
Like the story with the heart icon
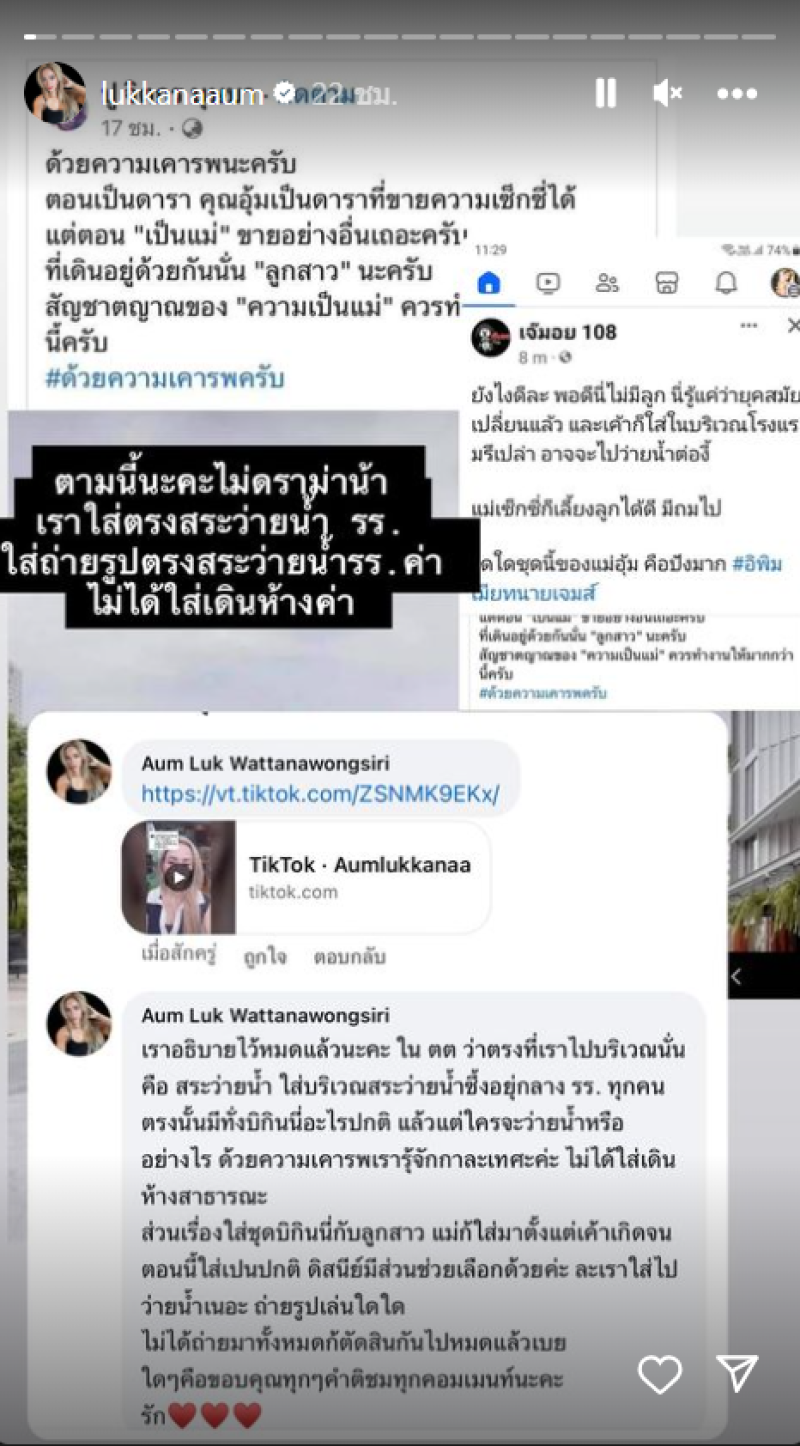click(x=660, y=1374)
